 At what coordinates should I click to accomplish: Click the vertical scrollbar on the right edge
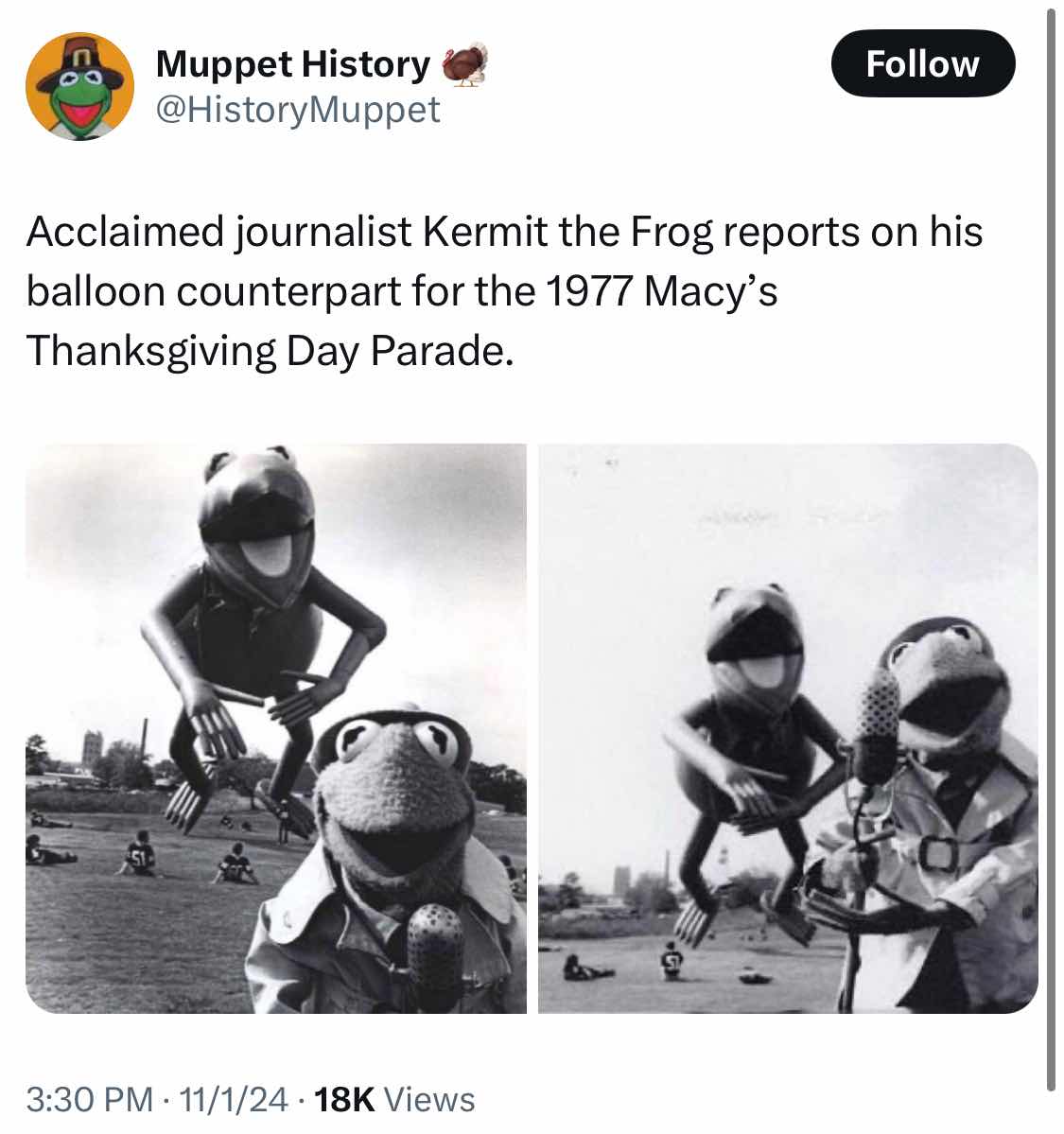[1051, 549]
